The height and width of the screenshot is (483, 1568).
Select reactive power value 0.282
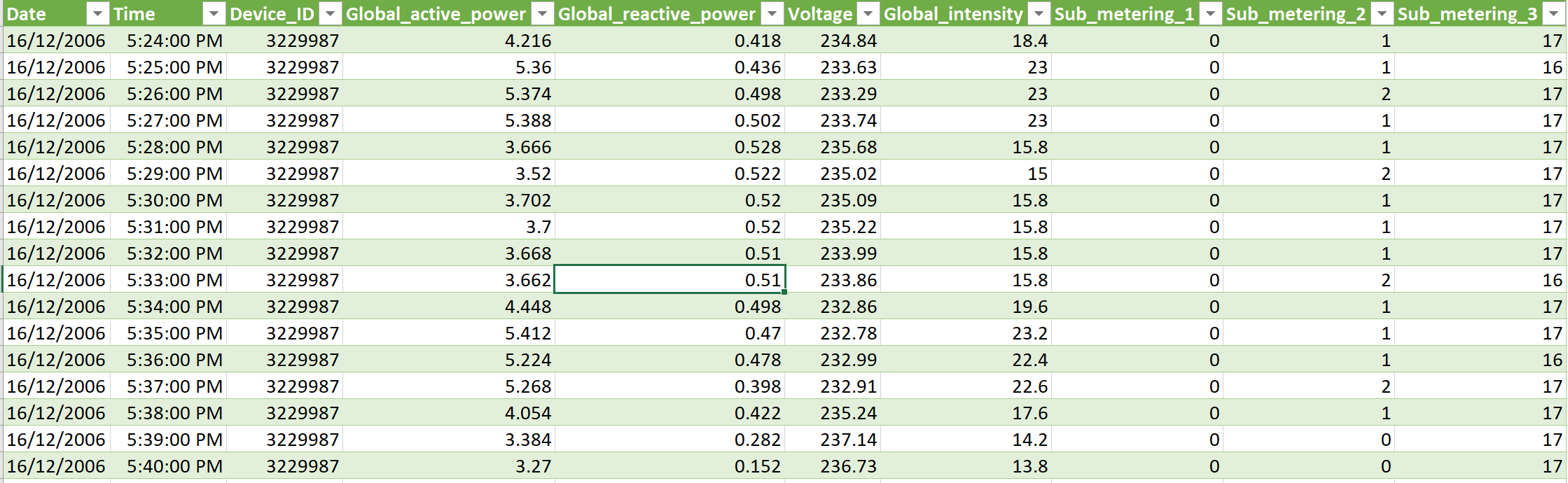tap(669, 440)
